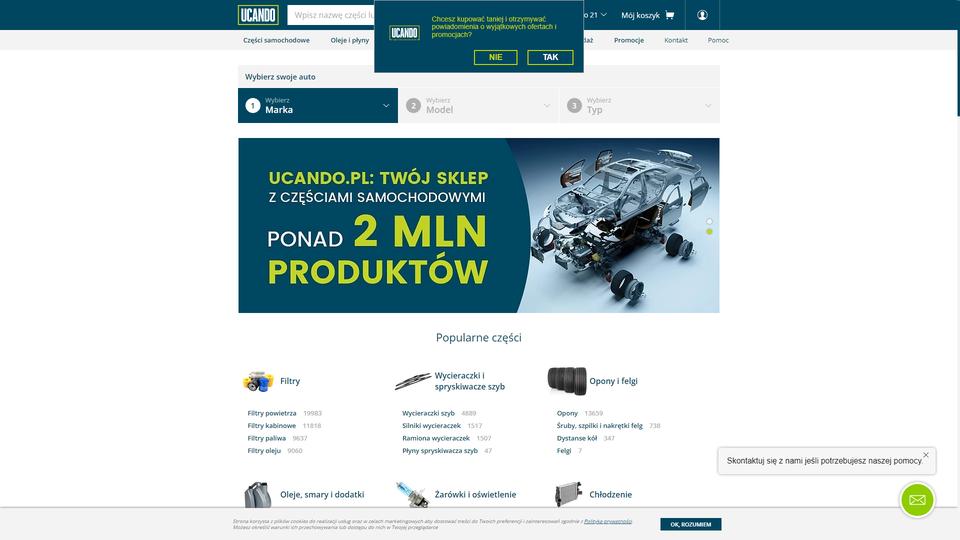Open Silniki wycieraczek link
Screen dimensions: 960x540
(x=431, y=426)
